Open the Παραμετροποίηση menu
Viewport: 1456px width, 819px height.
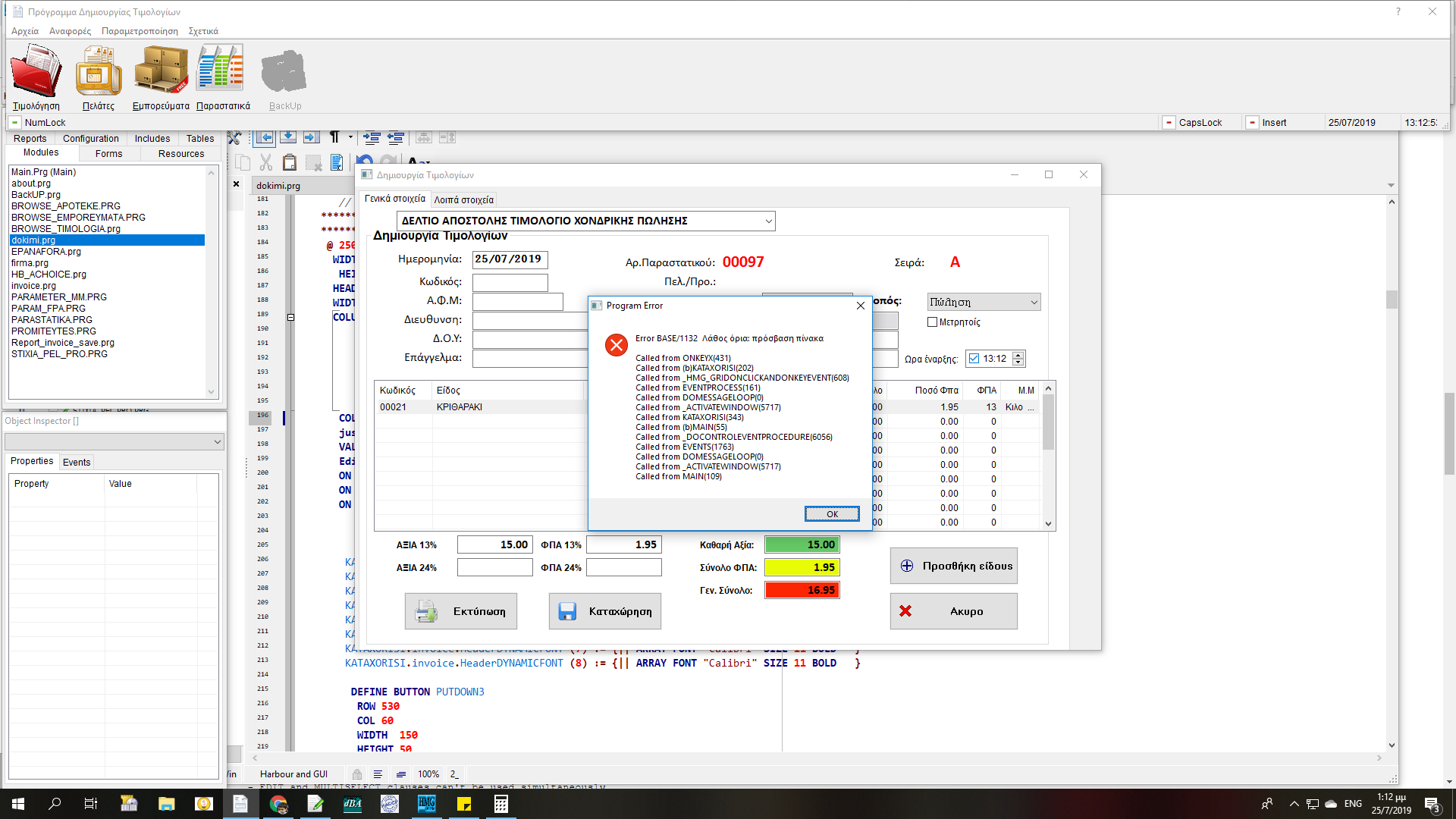click(x=140, y=31)
